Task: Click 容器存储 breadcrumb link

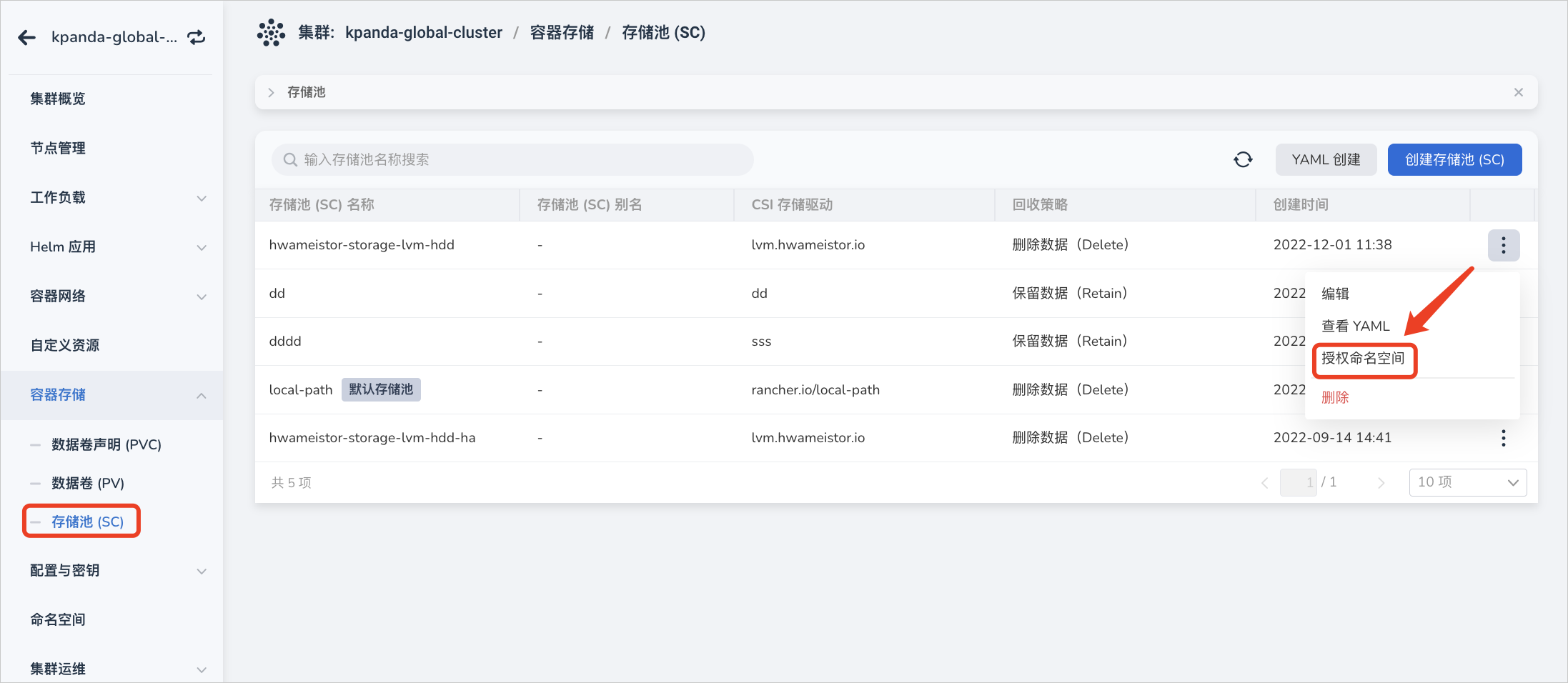Action: (x=562, y=33)
